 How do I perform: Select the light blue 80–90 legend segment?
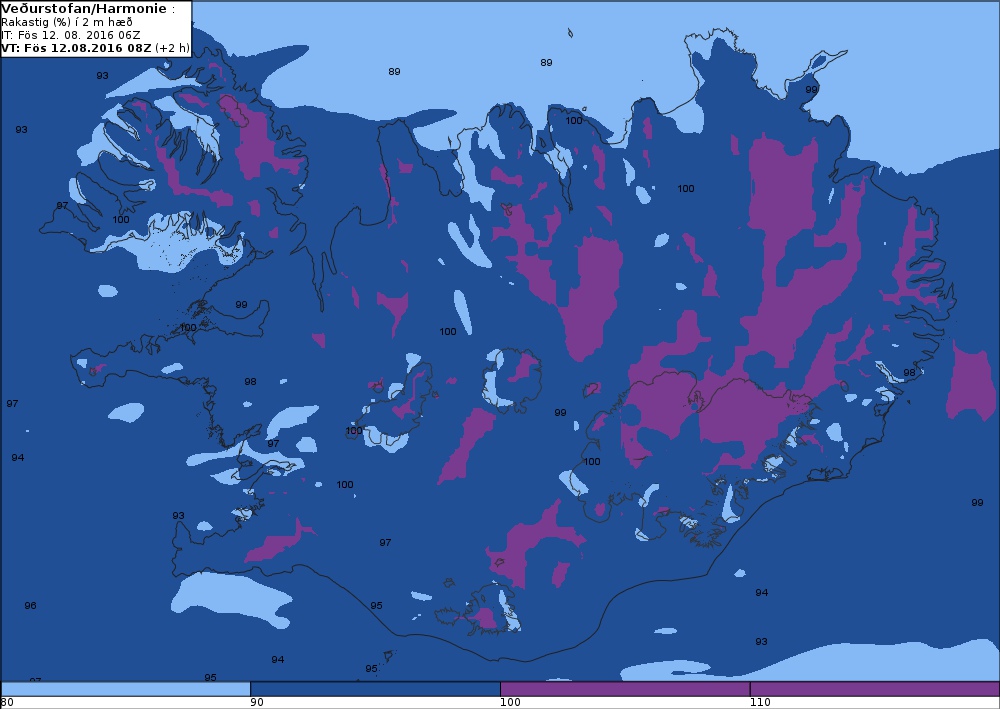[126, 689]
